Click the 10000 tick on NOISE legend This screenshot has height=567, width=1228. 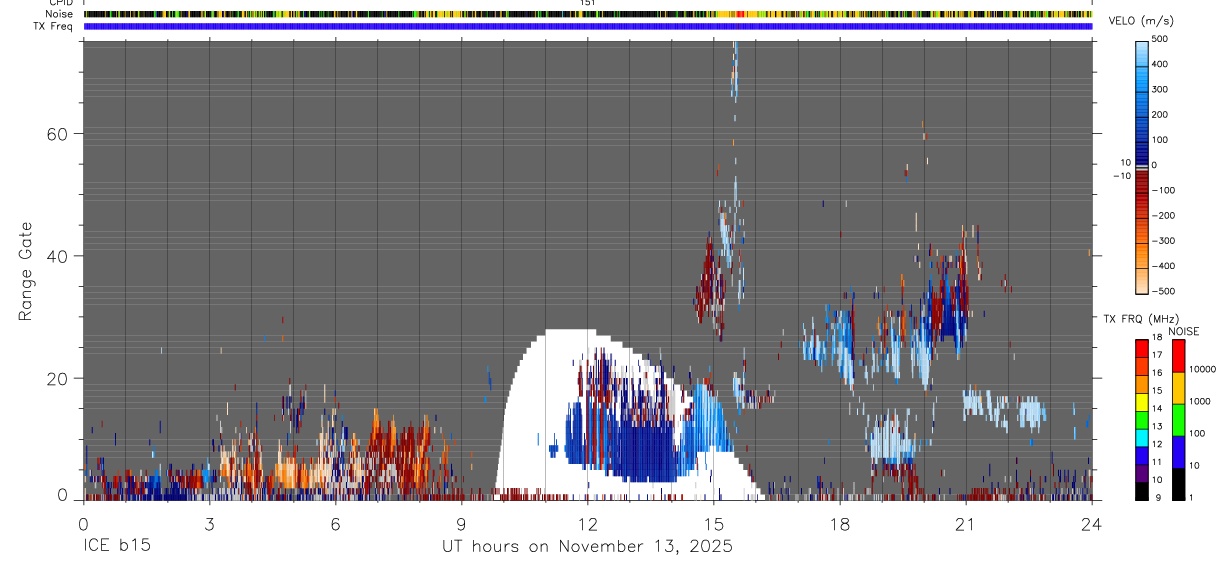1203,369
